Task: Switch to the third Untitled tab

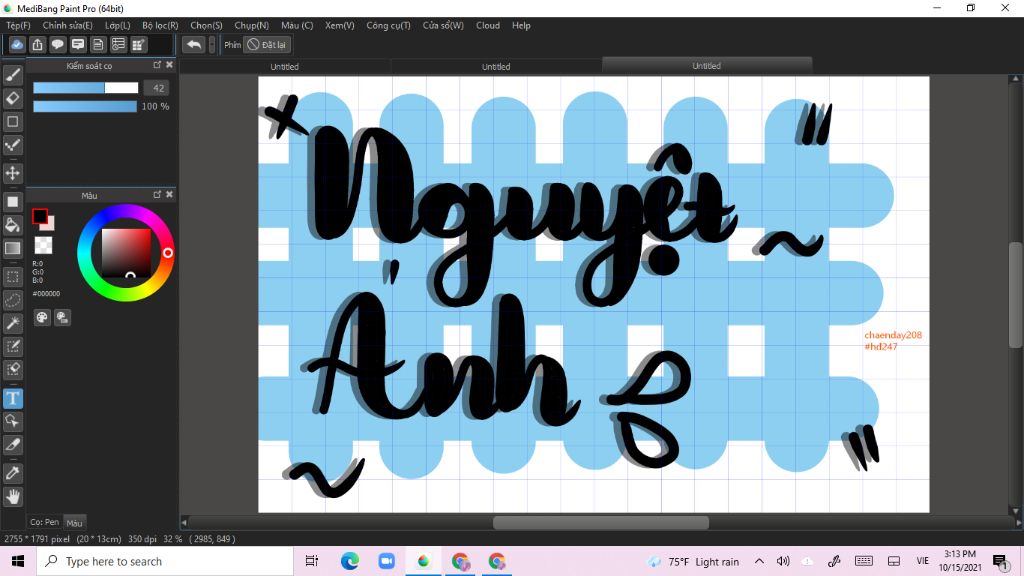Action: pyautogui.click(x=707, y=65)
